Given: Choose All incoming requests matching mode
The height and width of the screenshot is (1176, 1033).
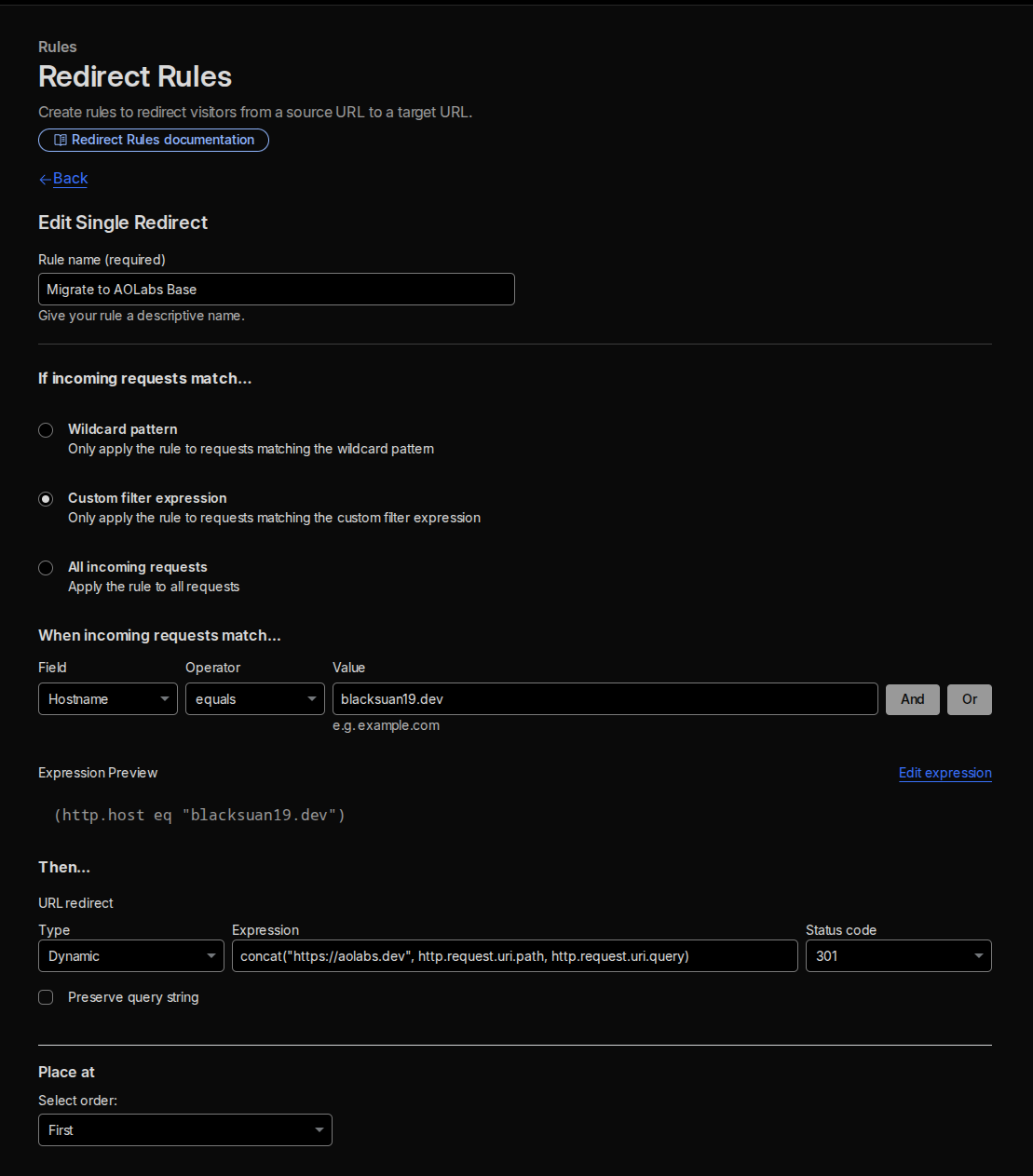Looking at the screenshot, I should [x=46, y=568].
